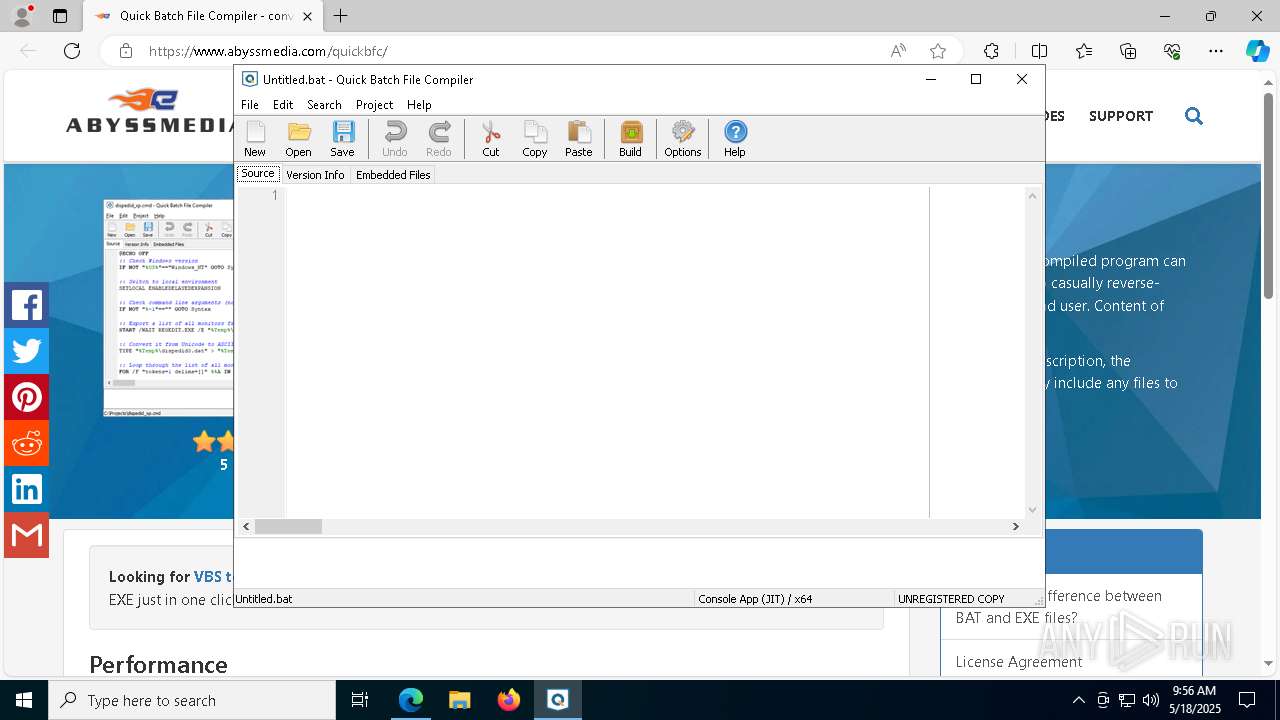This screenshot has height=720, width=1280.
Task: Copy selection with Copy icon
Action: tap(535, 139)
